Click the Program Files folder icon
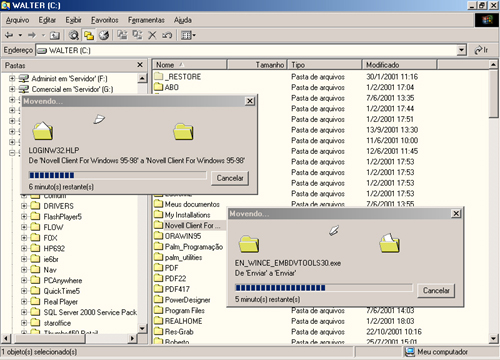 [x=159, y=310]
